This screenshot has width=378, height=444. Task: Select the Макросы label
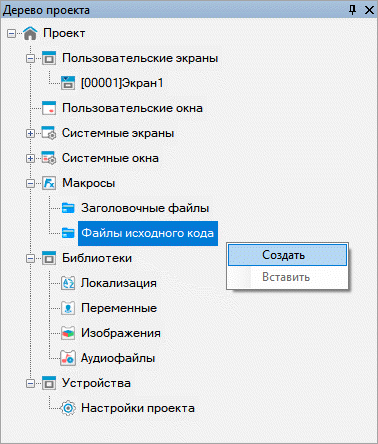point(89,183)
